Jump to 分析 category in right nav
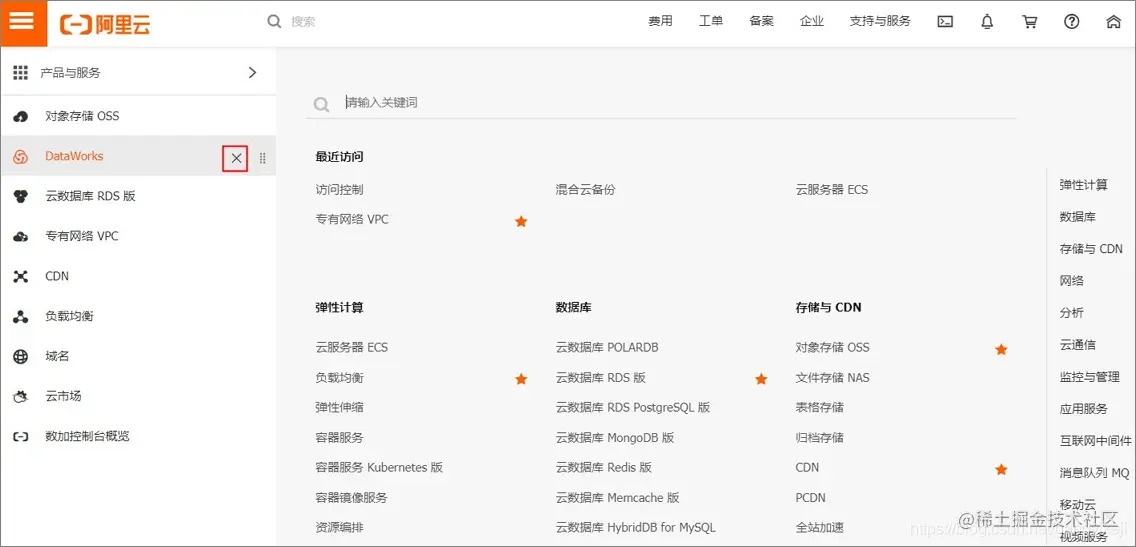The height and width of the screenshot is (547, 1136). [1072, 313]
